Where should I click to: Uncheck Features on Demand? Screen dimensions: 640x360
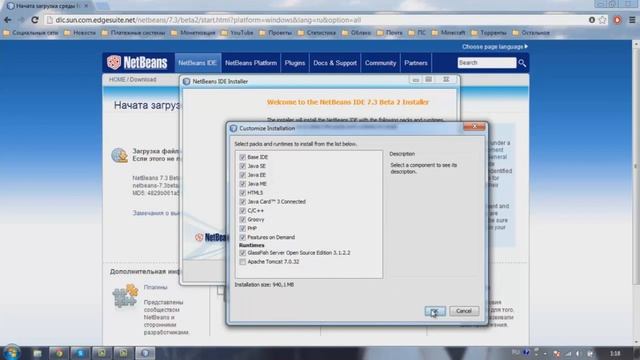242,237
